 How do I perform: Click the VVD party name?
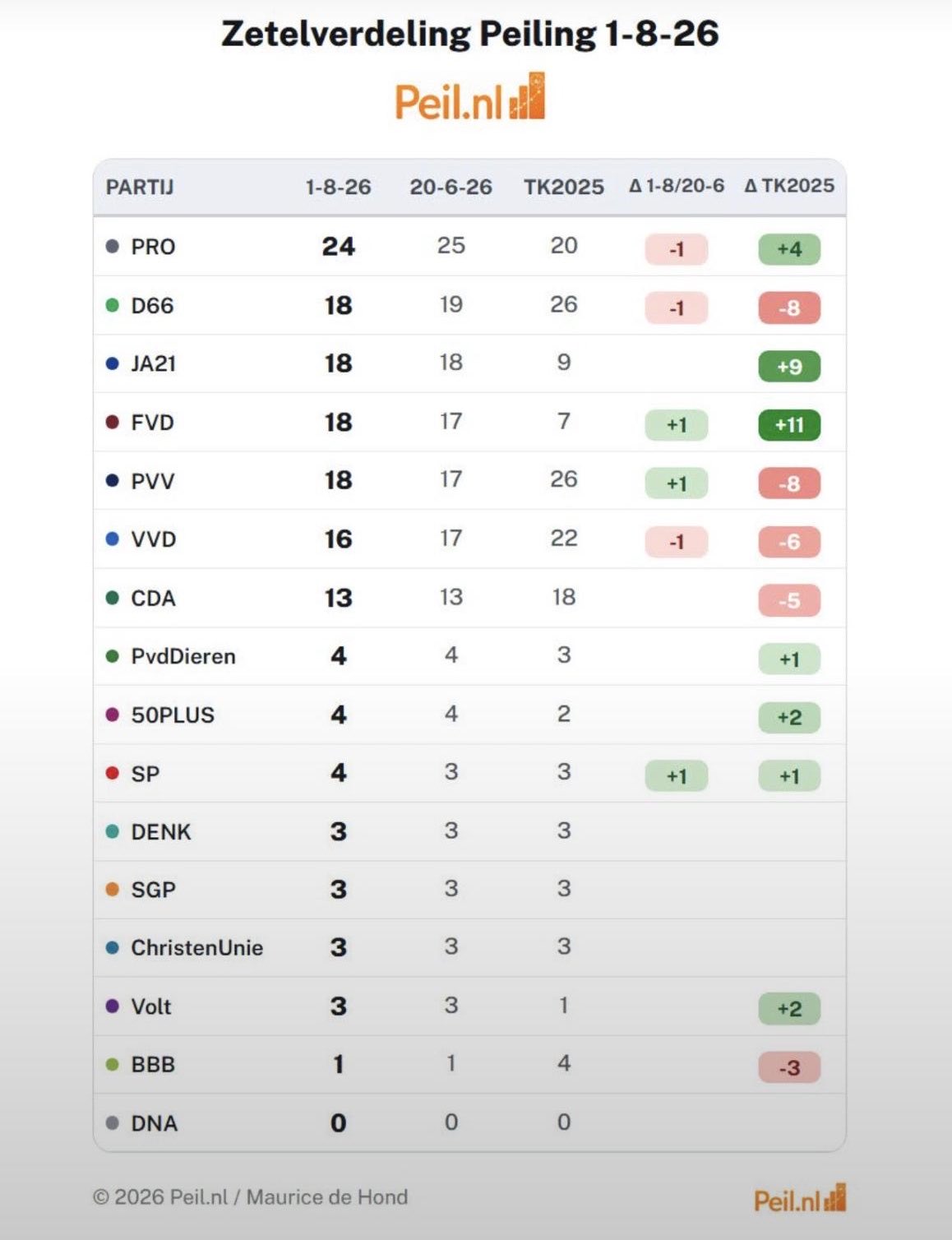pos(154,539)
